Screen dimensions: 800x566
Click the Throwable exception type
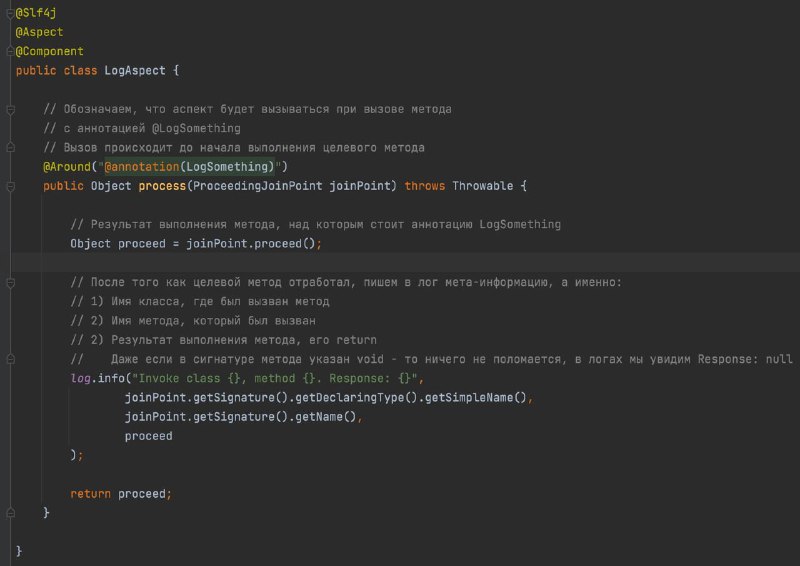483,186
